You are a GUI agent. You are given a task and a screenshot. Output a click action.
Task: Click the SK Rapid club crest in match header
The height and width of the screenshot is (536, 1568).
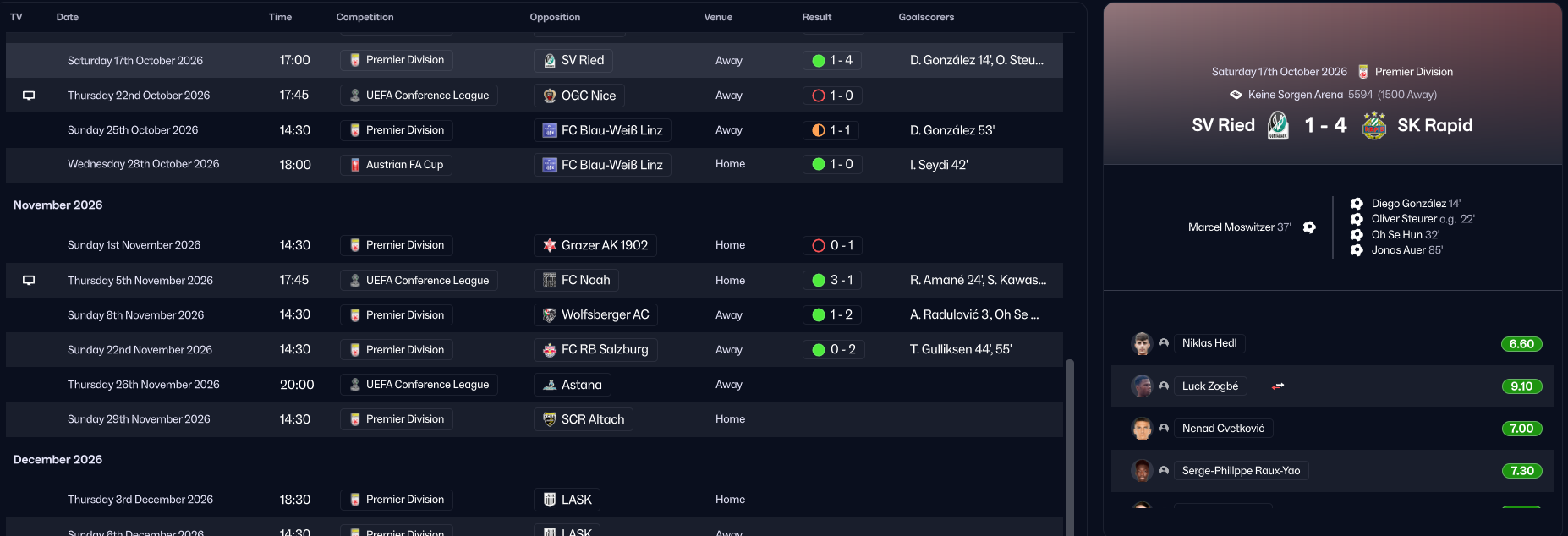point(1374,126)
